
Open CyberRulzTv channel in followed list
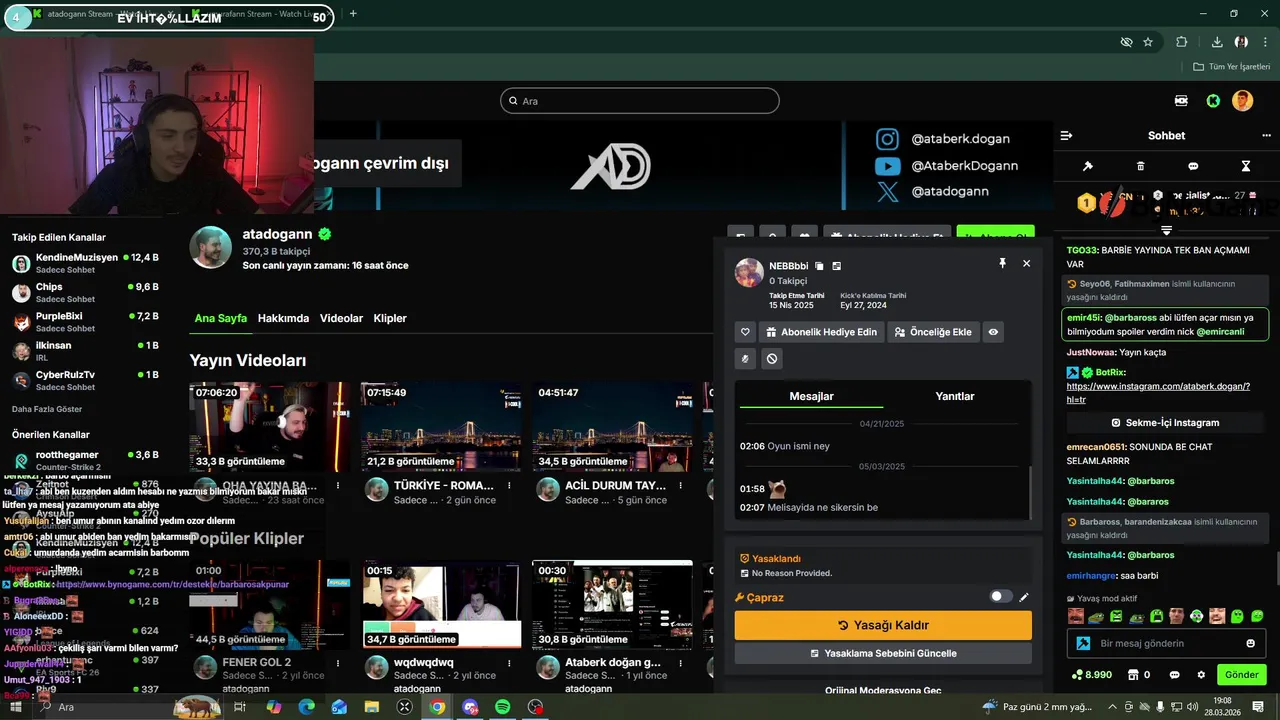click(85, 380)
